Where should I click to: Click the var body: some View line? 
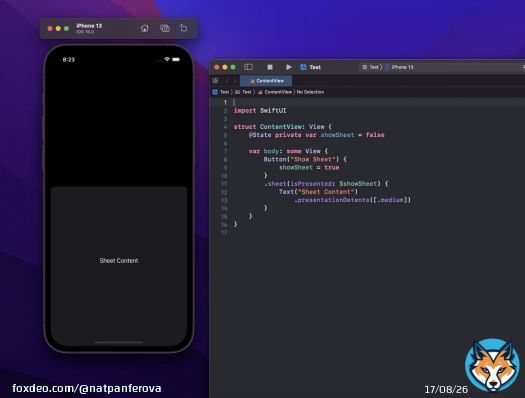[288, 151]
